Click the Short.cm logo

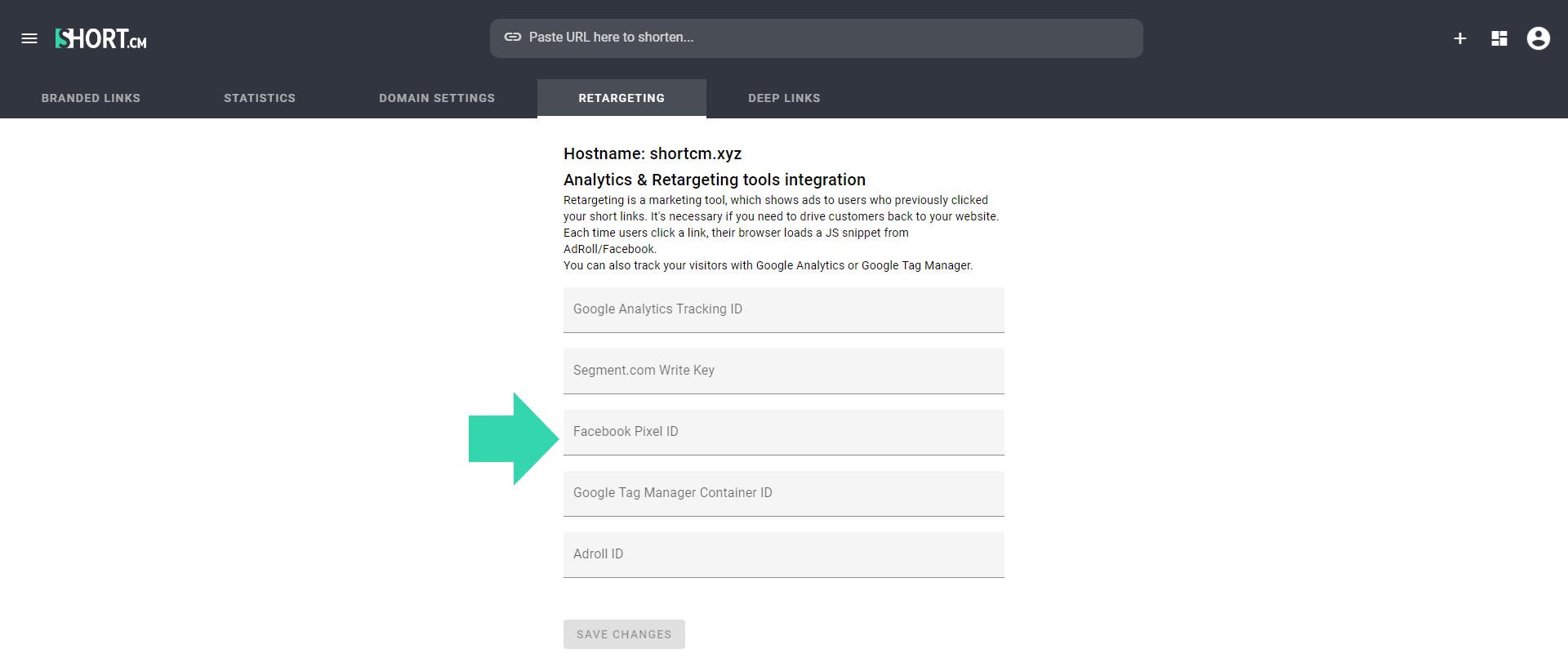pos(100,38)
